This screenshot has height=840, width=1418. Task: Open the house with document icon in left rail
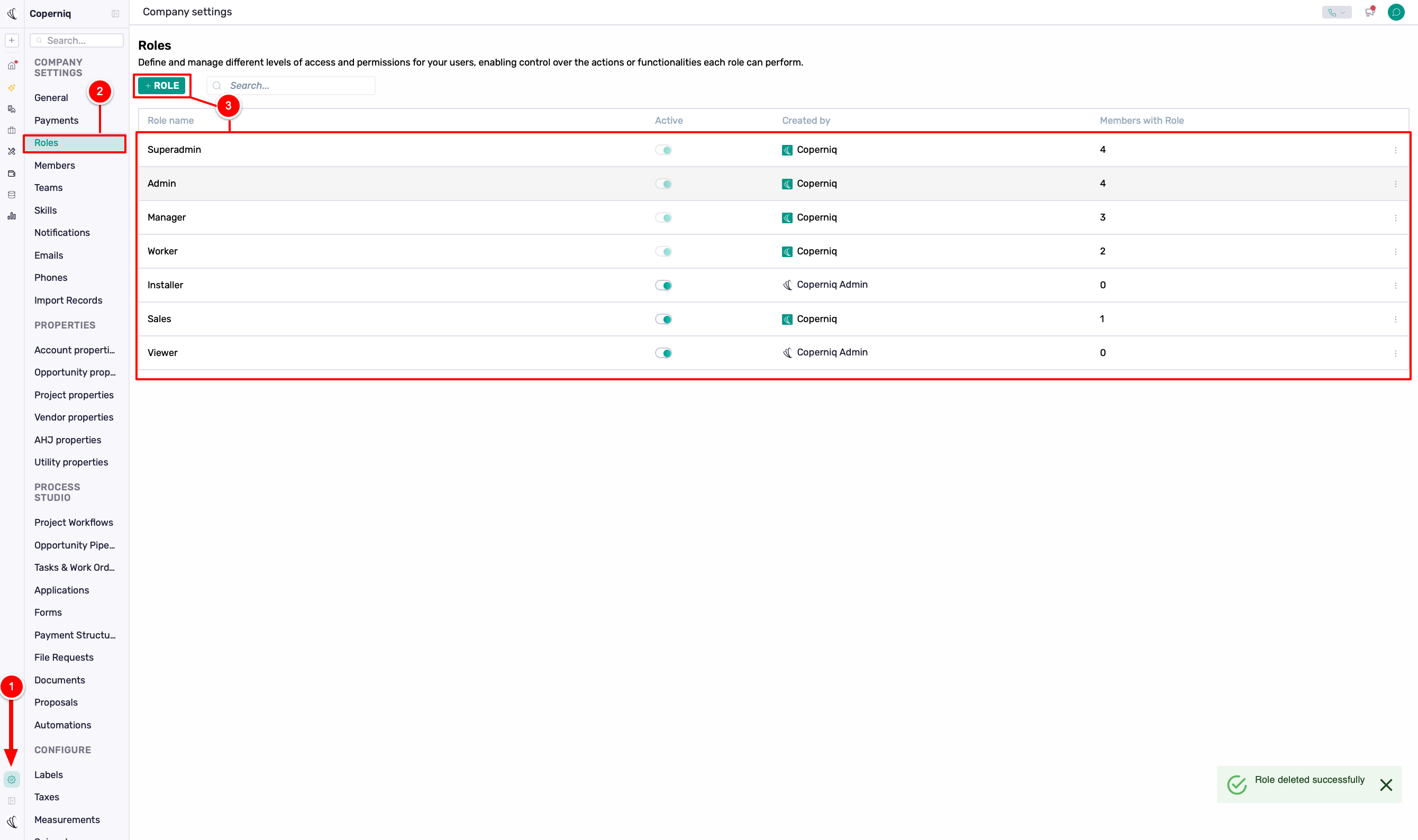pyautogui.click(x=11, y=109)
